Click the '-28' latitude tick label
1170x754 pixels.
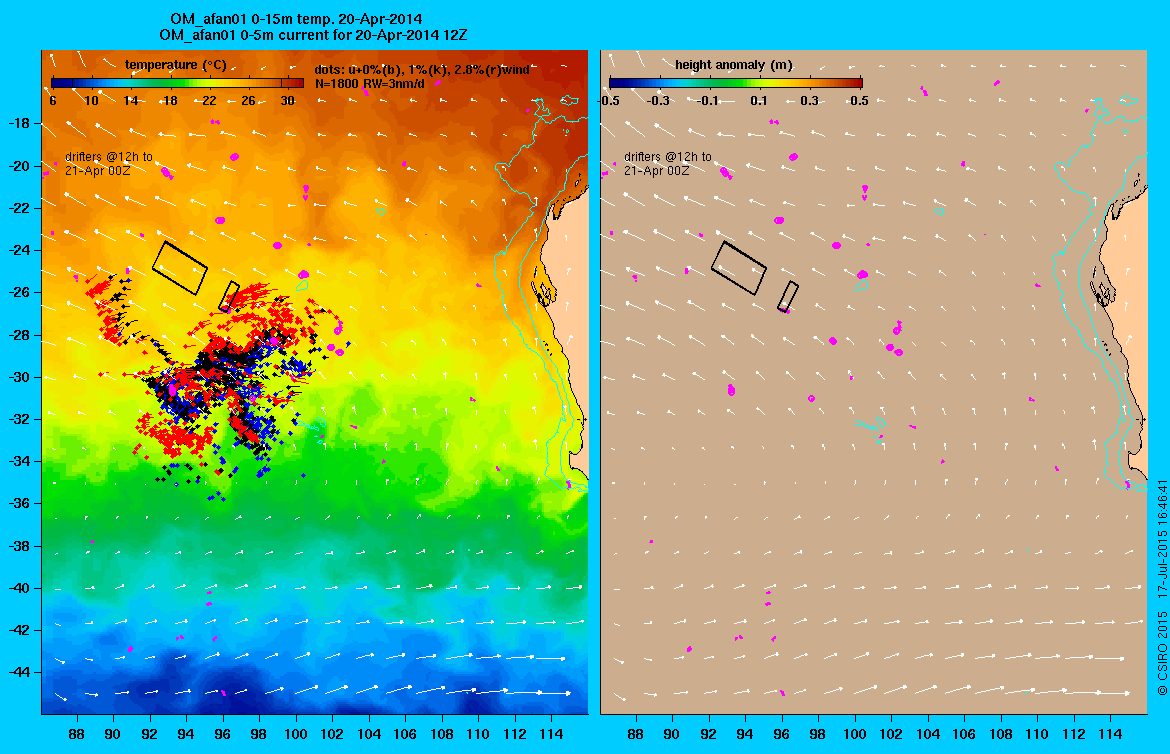click(x=19, y=334)
